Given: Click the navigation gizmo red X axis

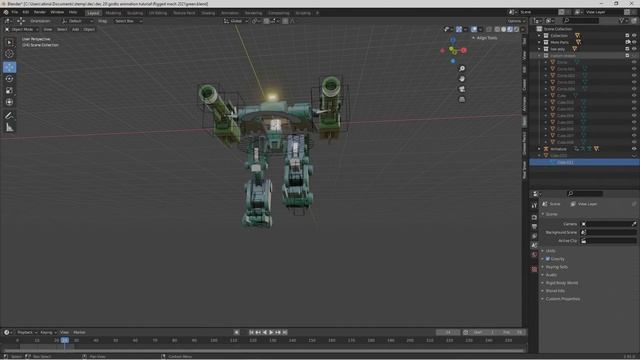Looking at the screenshot, I should [x=464, y=50].
